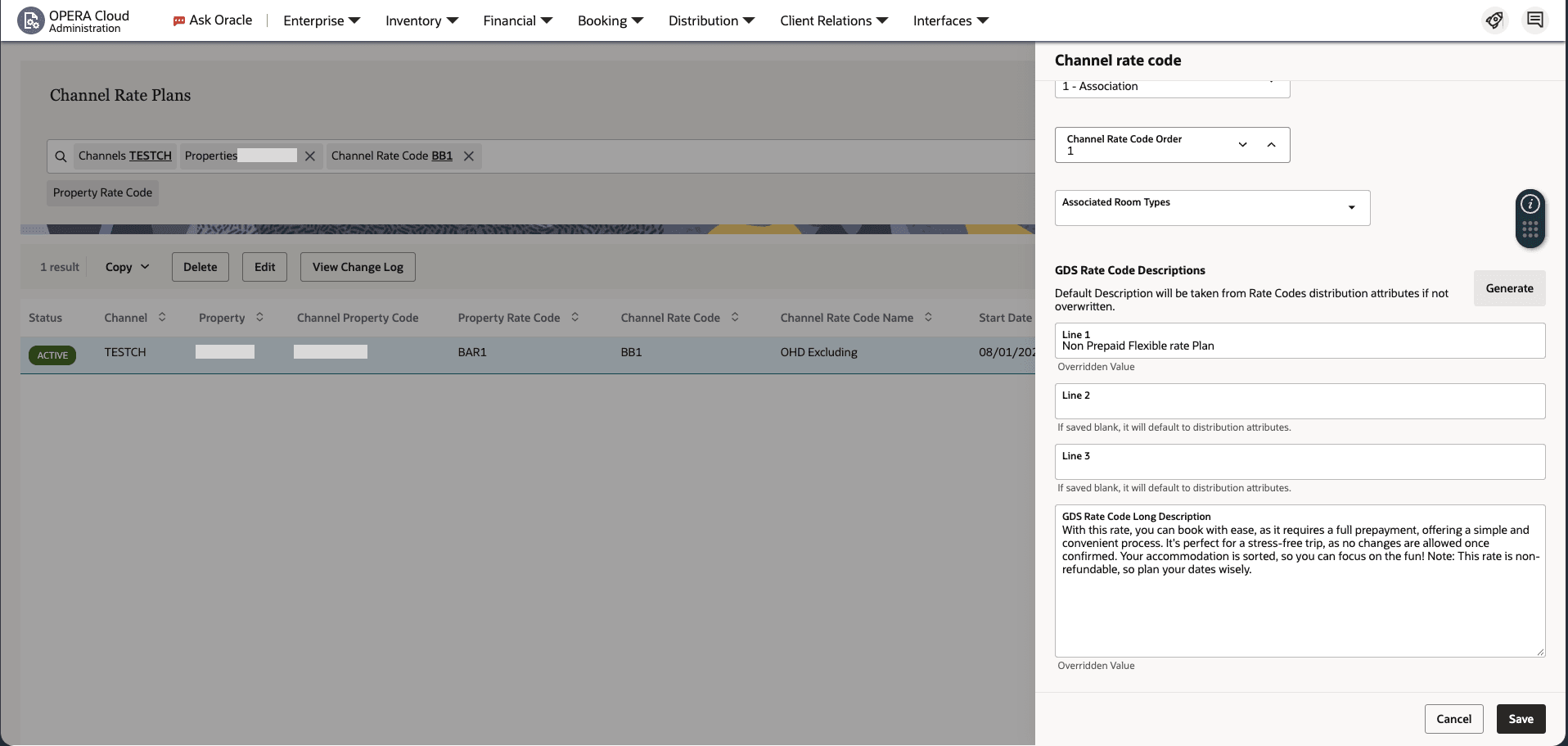Click the floating info icon on right edge
The width and height of the screenshot is (1568, 746).
tap(1530, 204)
